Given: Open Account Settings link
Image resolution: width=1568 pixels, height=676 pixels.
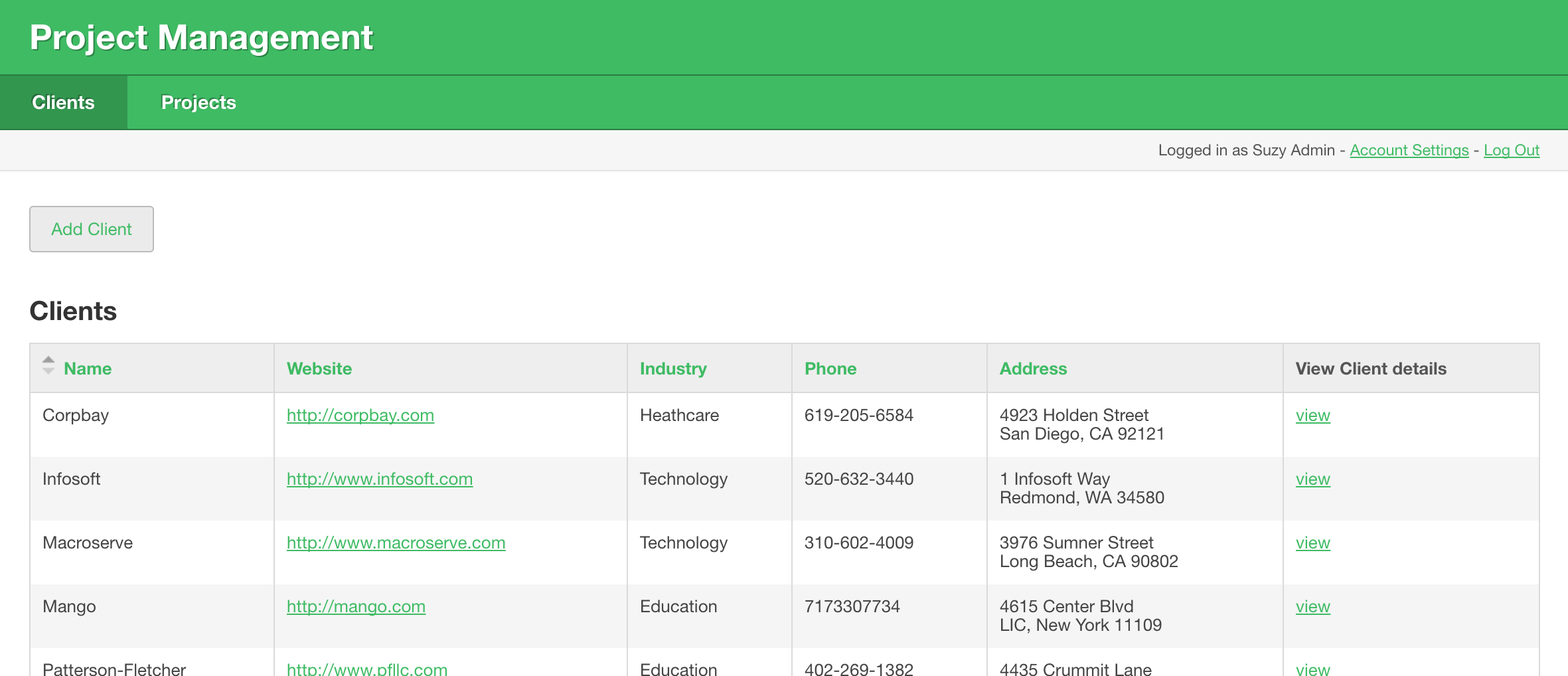Looking at the screenshot, I should (x=1409, y=150).
